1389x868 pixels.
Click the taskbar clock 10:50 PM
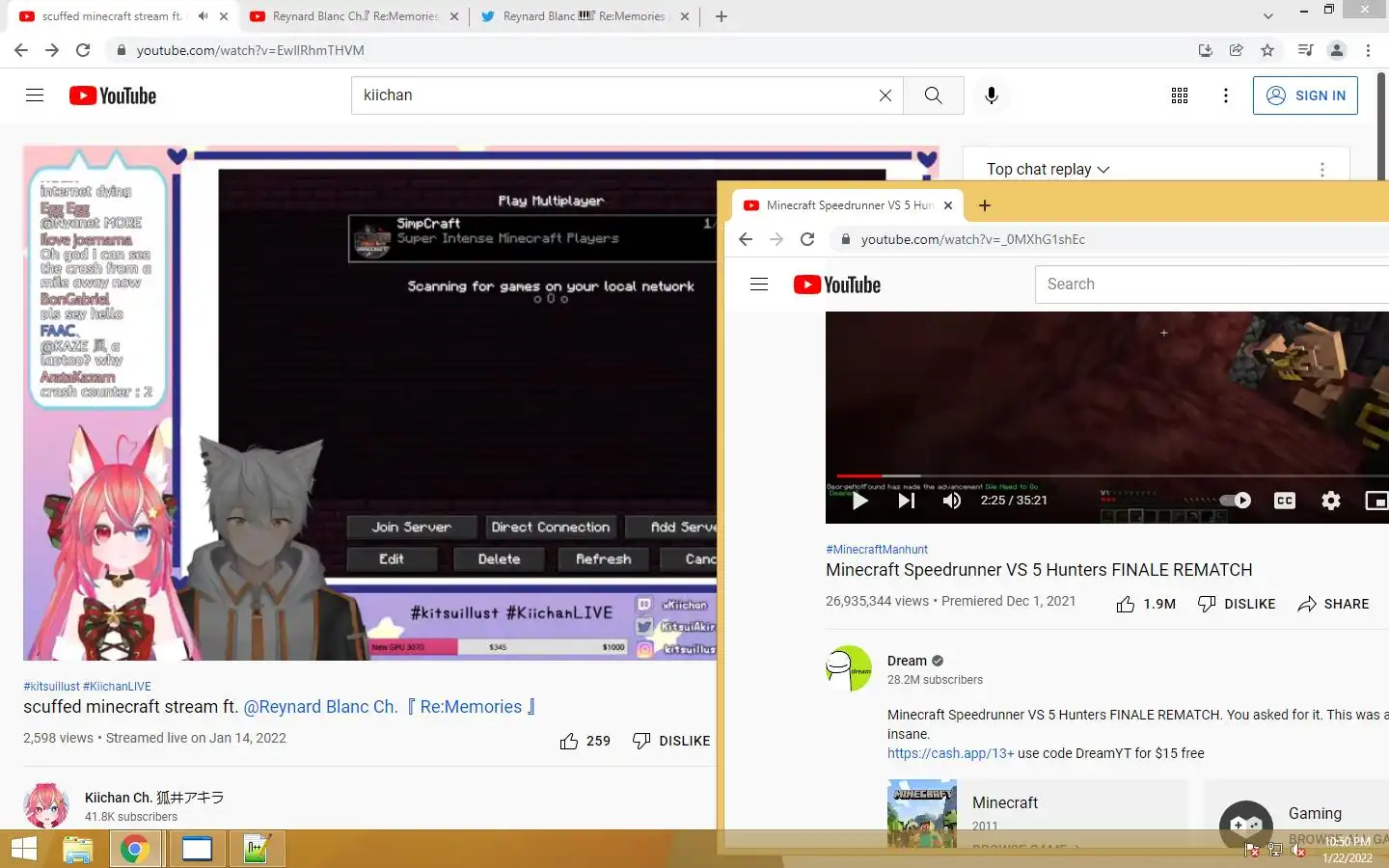pos(1348,842)
